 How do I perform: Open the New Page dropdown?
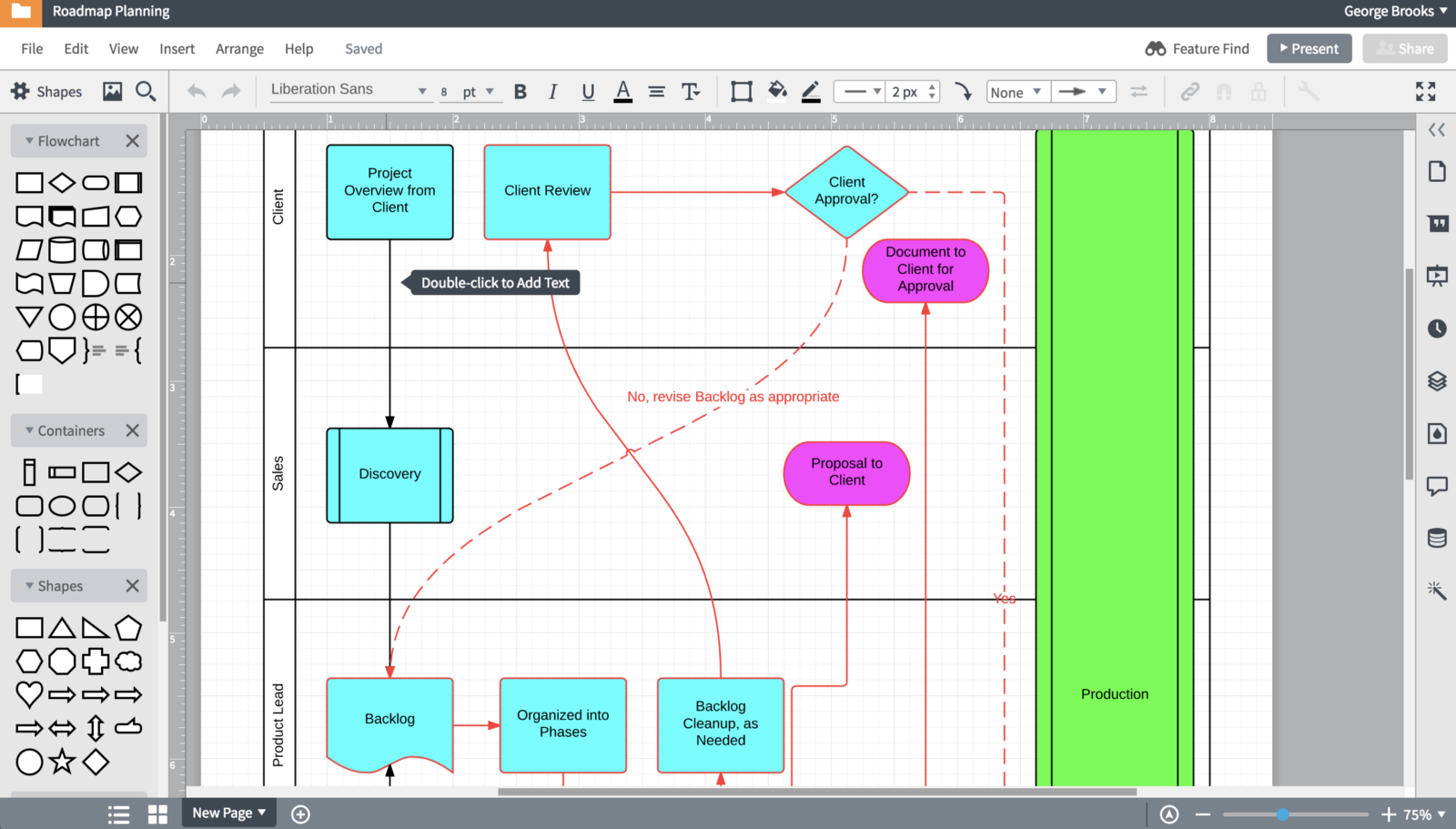pyautogui.click(x=229, y=813)
